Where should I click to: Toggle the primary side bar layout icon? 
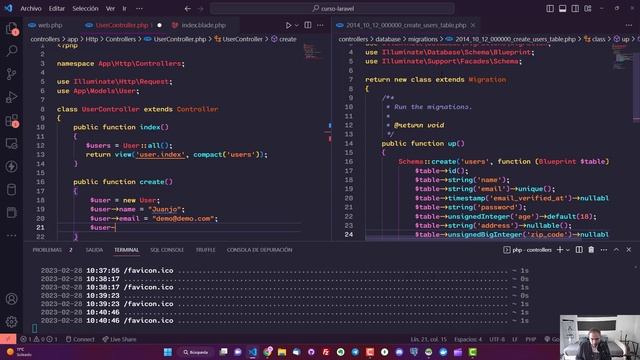pyautogui.click(x=550, y=9)
